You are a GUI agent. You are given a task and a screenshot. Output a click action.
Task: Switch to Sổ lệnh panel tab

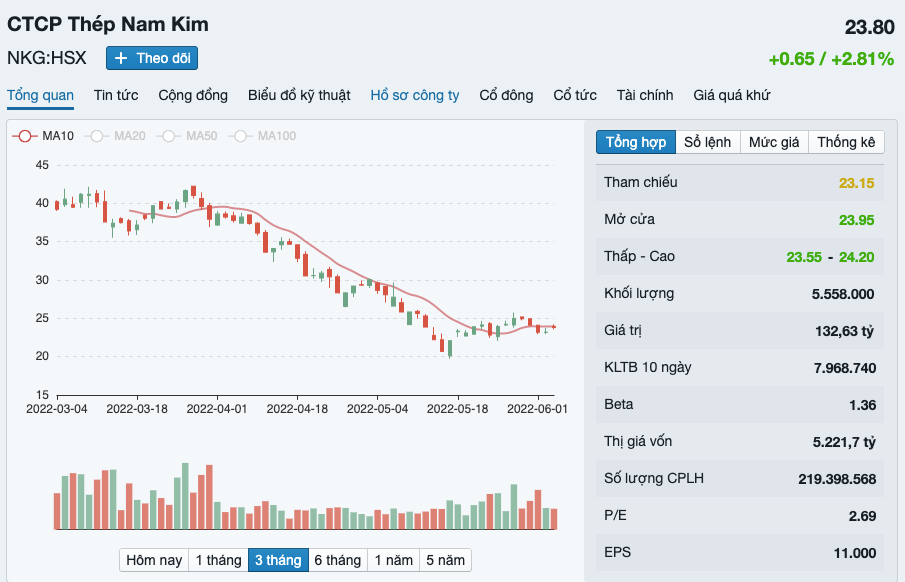708,142
